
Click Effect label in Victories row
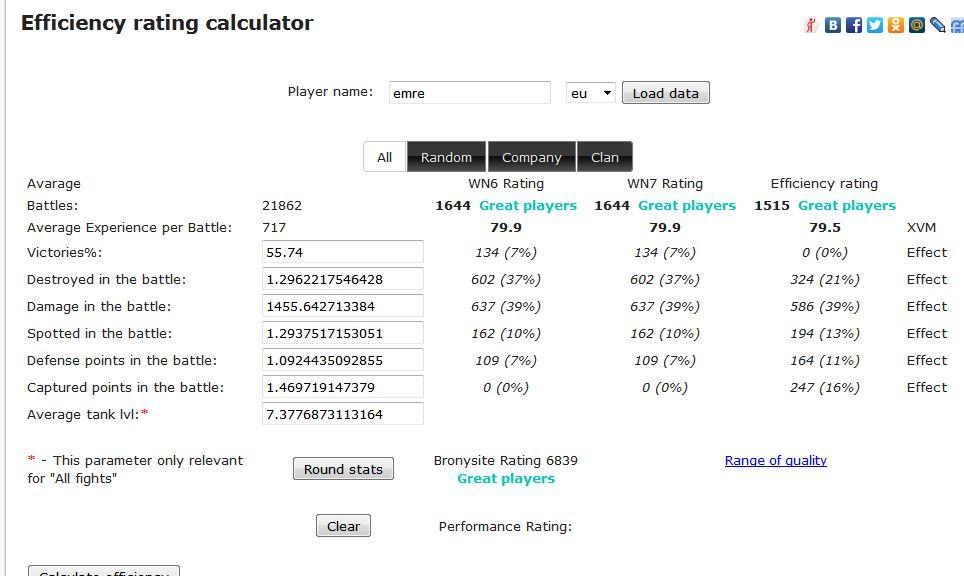pyautogui.click(x=926, y=252)
